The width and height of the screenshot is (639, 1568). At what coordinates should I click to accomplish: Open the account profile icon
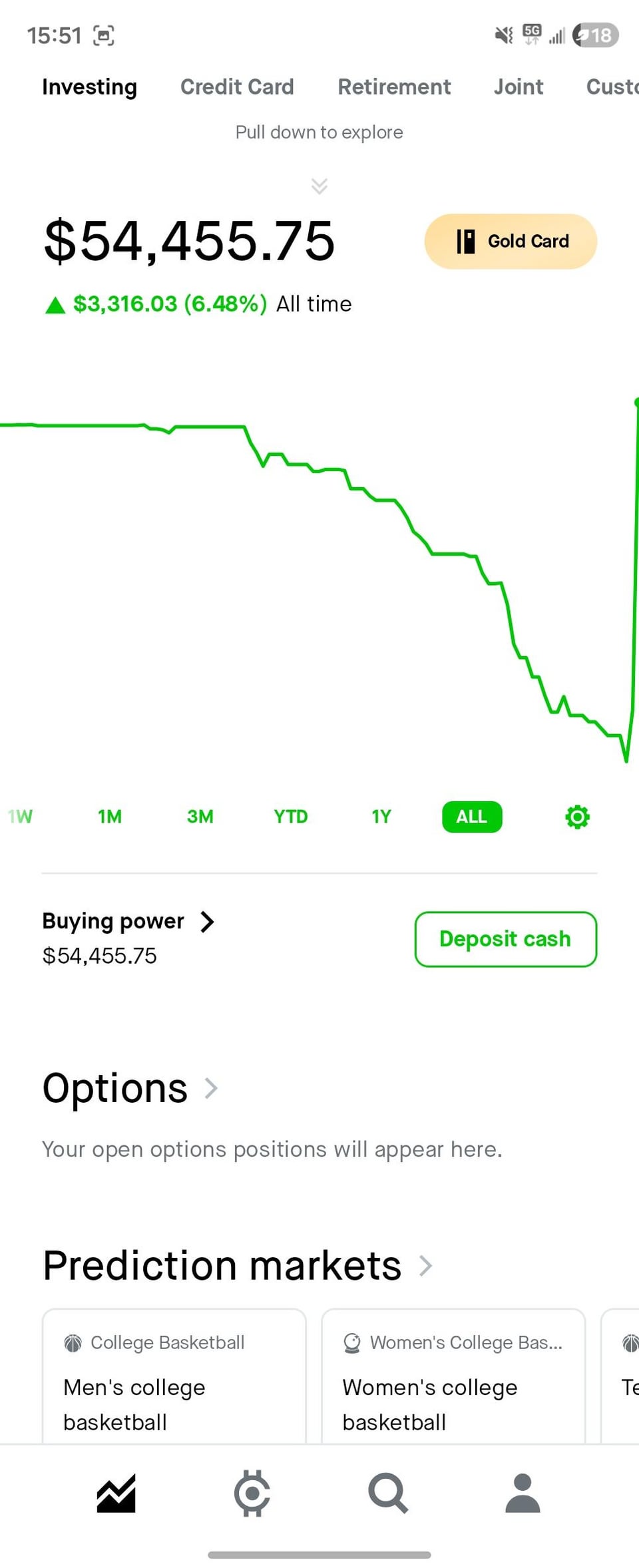point(523,1493)
